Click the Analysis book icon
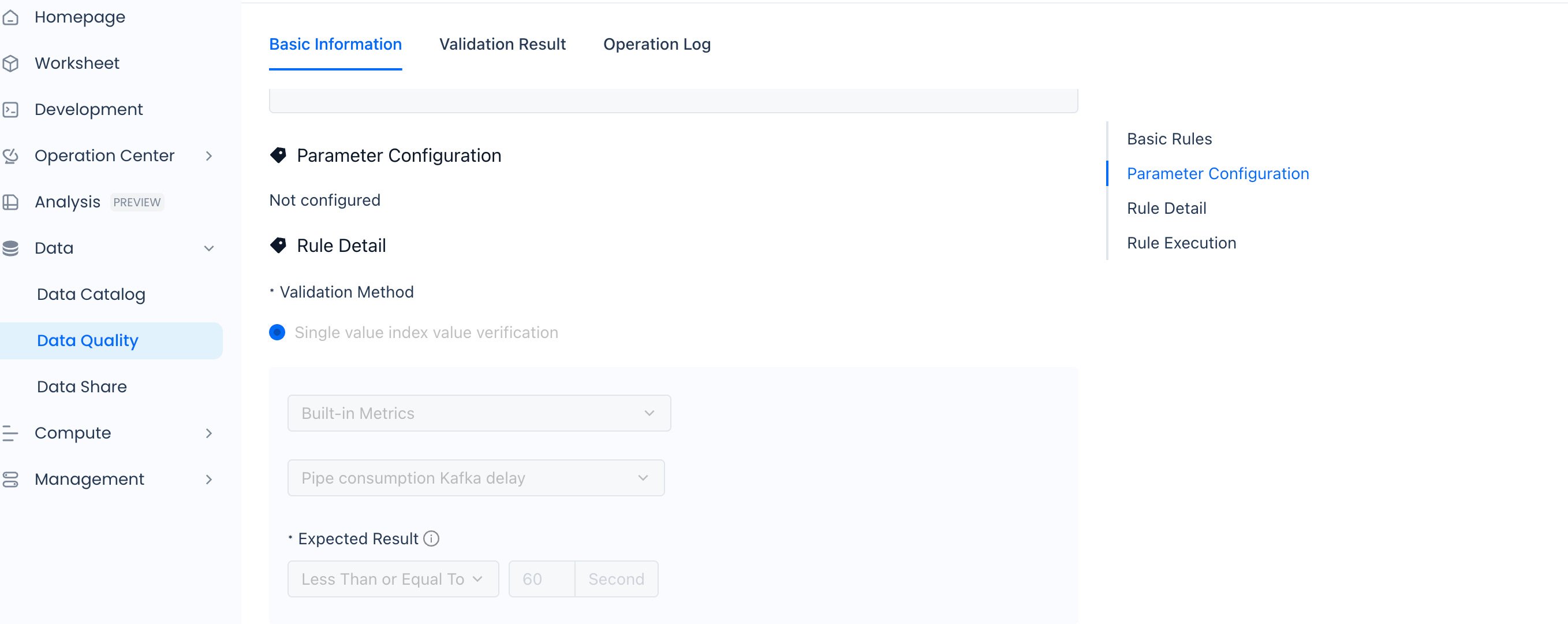The width and height of the screenshot is (1568, 624). (10, 202)
